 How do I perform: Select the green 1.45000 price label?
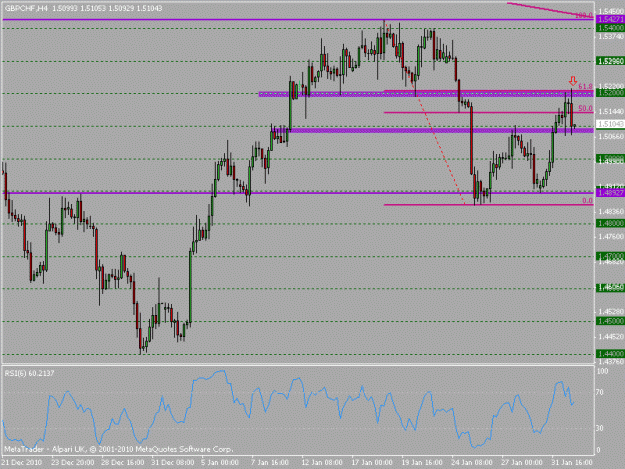611,321
